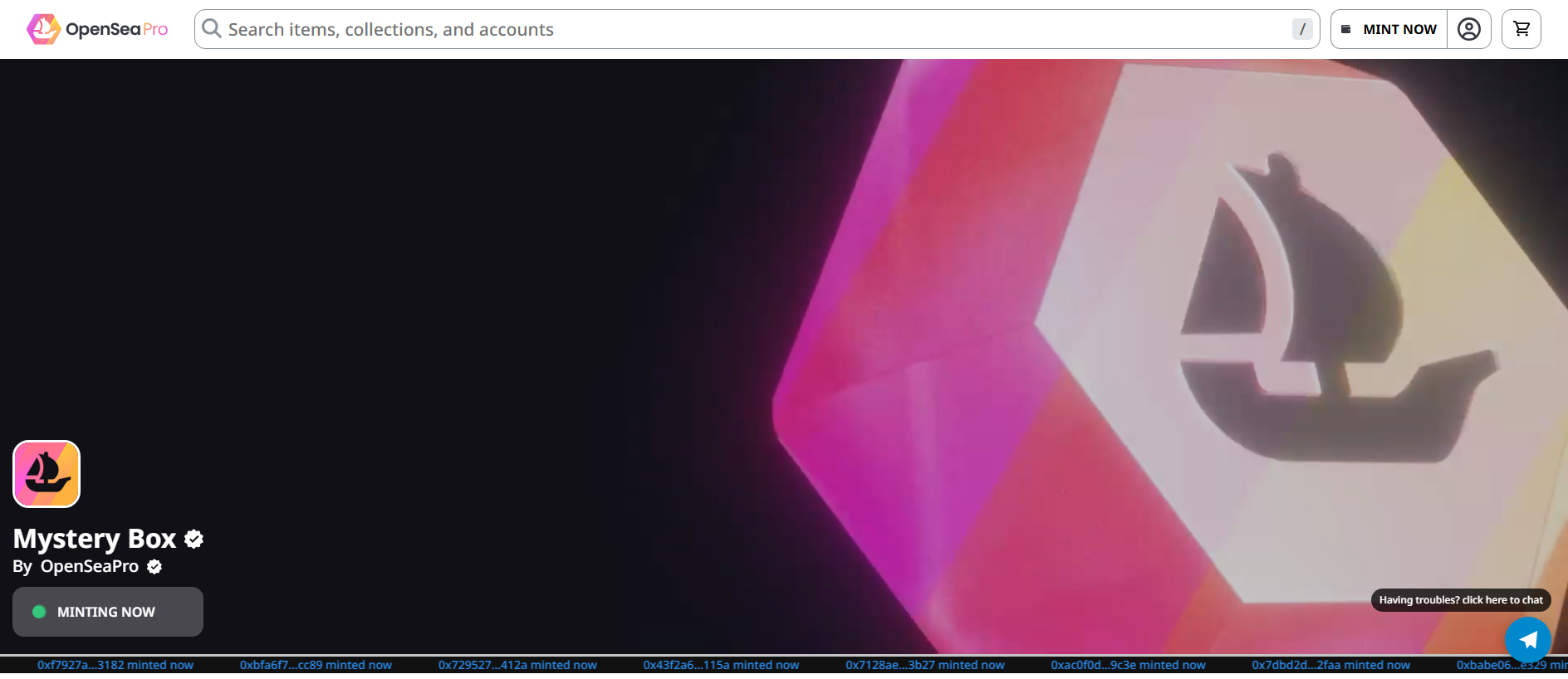
Task: Click the '0x7128ae...3b27 minted now' ticker entry
Action: tap(925, 665)
